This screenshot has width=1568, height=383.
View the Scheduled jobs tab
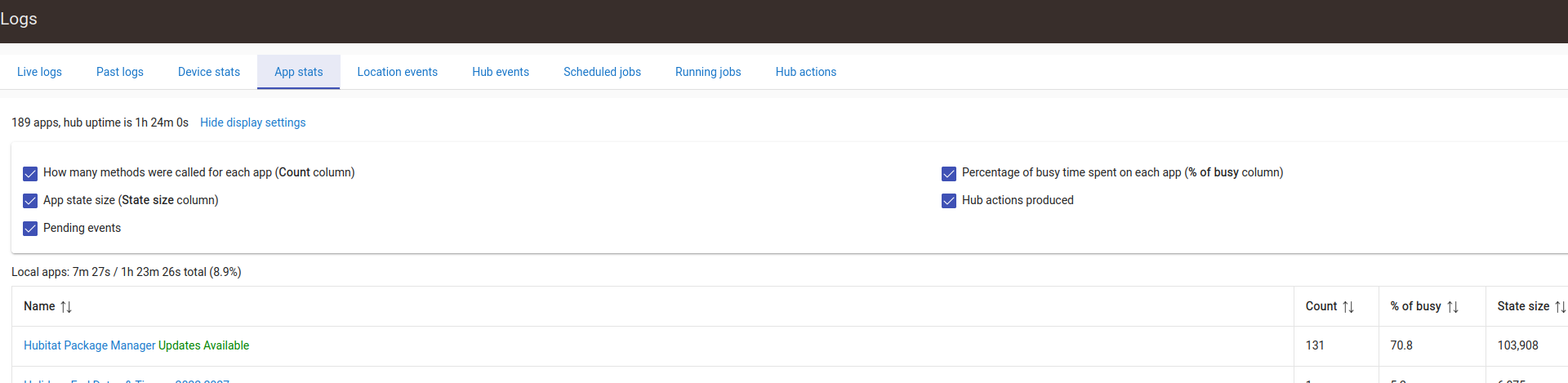(602, 72)
